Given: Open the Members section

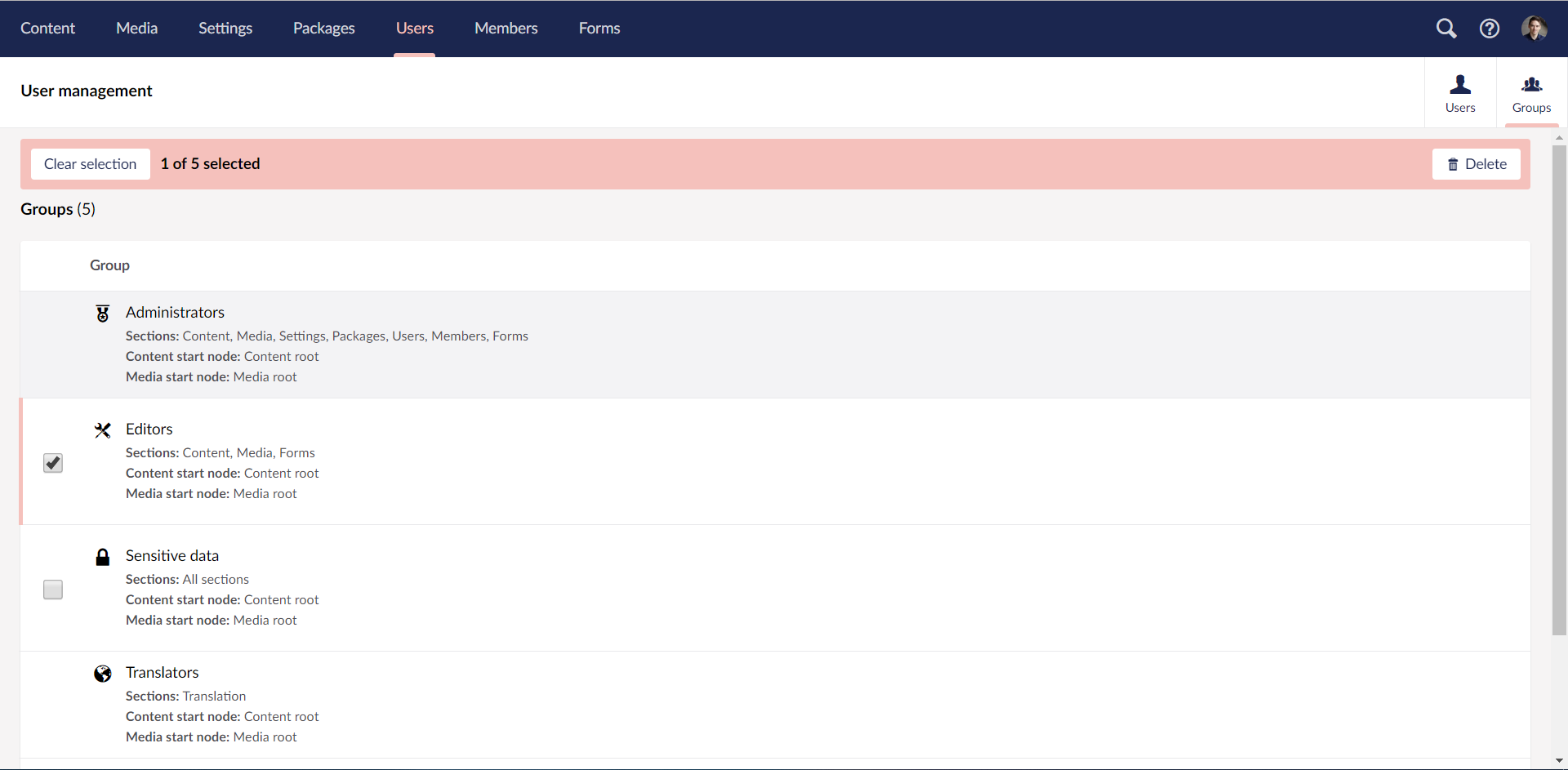Looking at the screenshot, I should click(x=506, y=28).
